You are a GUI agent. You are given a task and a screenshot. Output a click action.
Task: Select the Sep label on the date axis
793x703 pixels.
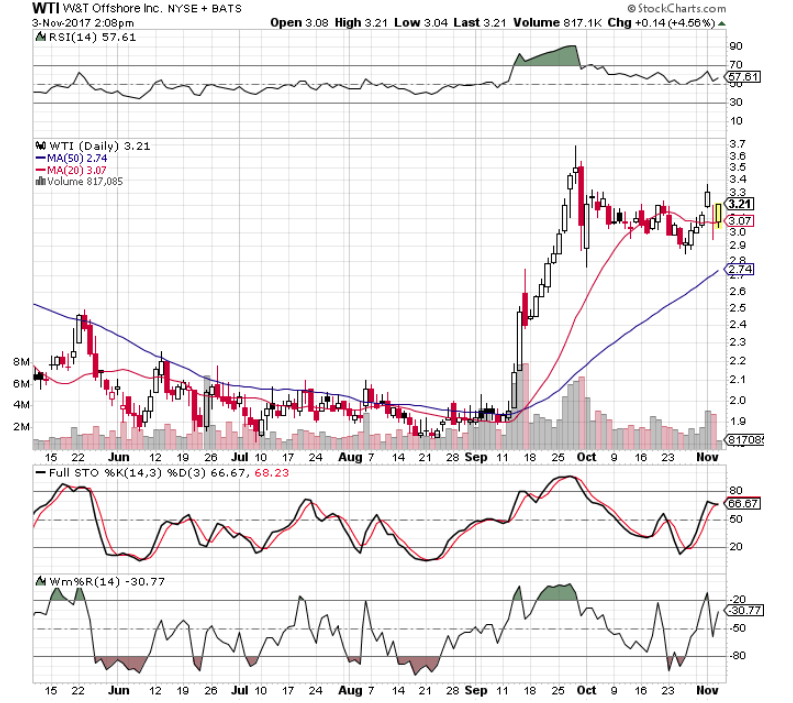[475, 689]
